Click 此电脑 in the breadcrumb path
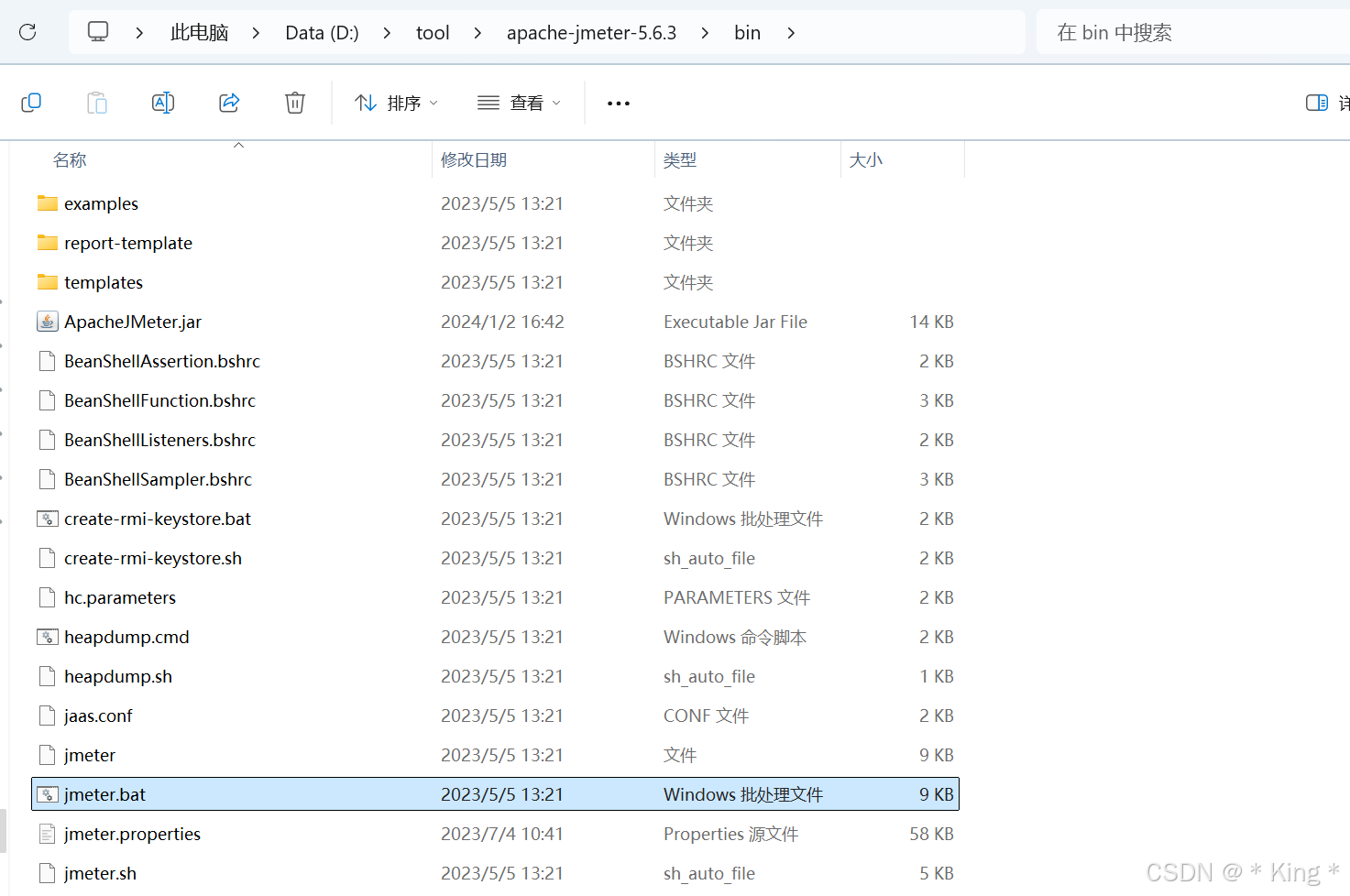Screen dimensions: 1350x896 [199, 33]
